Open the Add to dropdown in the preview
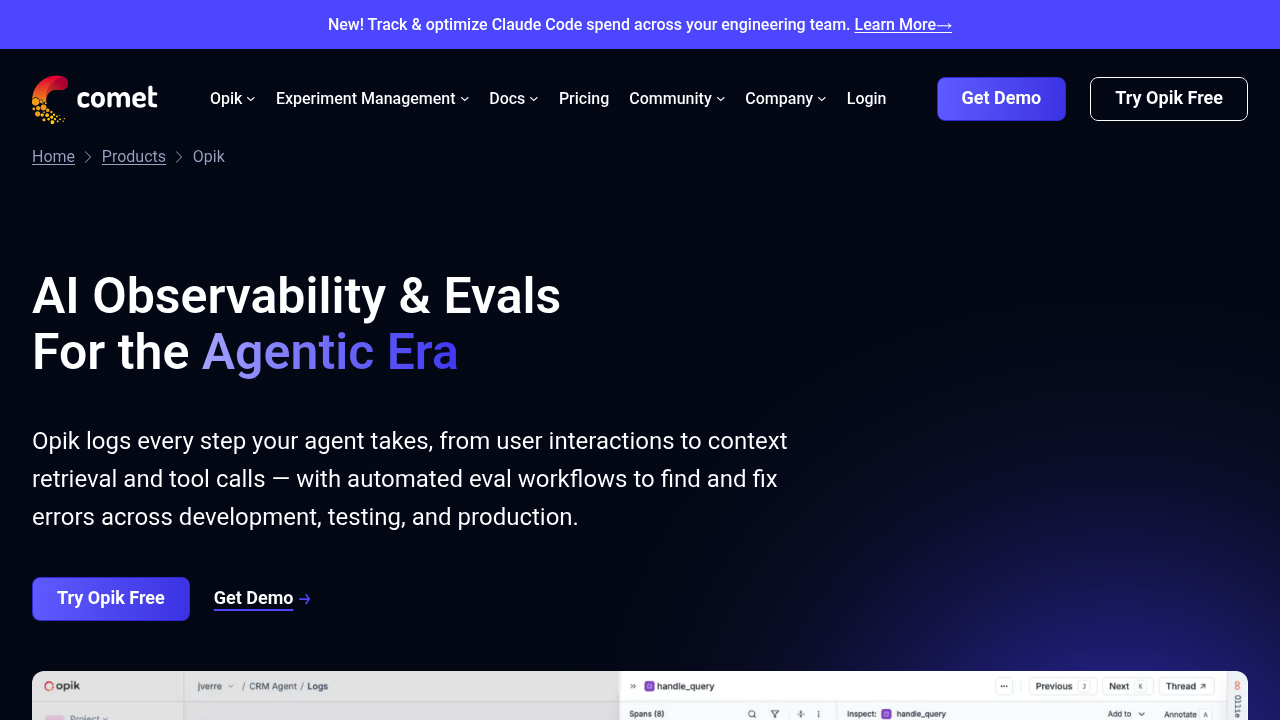Viewport: 1280px width, 720px height. (x=1126, y=714)
